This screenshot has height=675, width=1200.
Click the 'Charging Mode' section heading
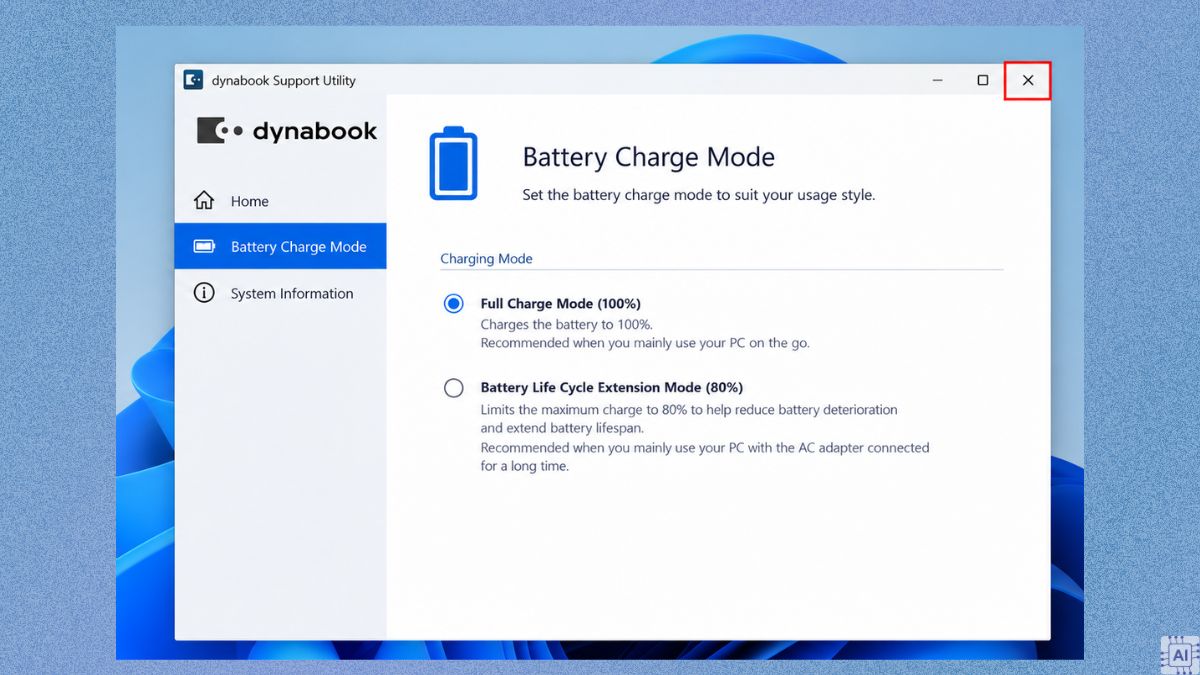point(486,258)
